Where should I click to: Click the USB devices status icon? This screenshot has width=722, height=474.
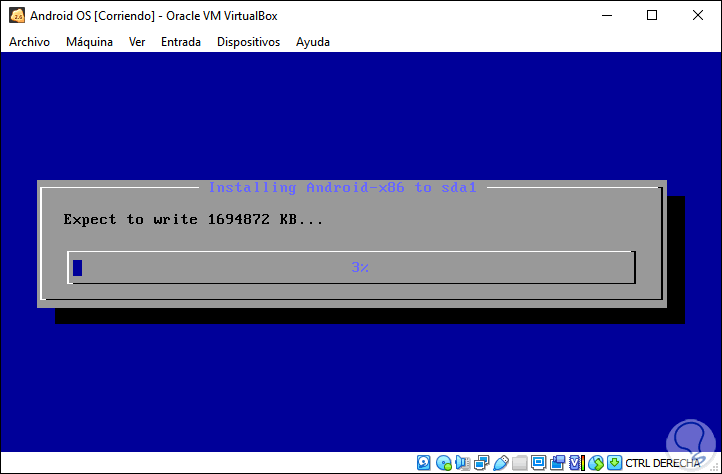coord(501,462)
